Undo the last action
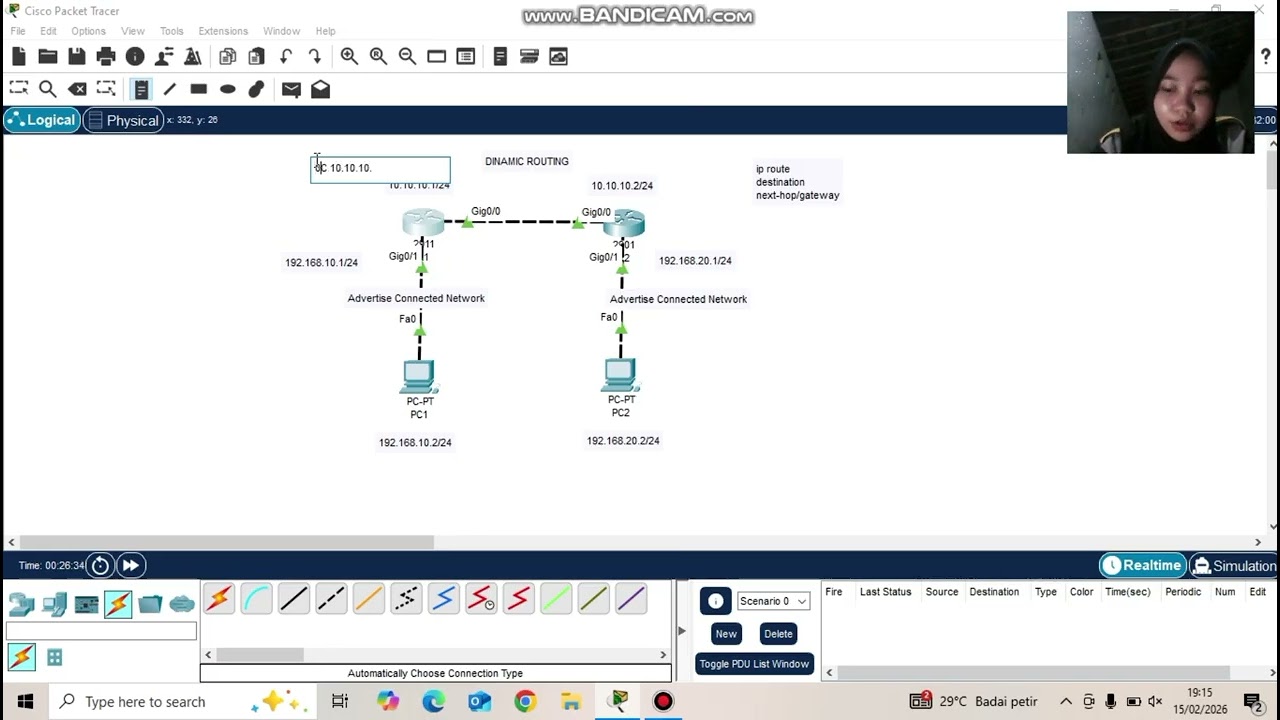The height and width of the screenshot is (720, 1280). 286,57
